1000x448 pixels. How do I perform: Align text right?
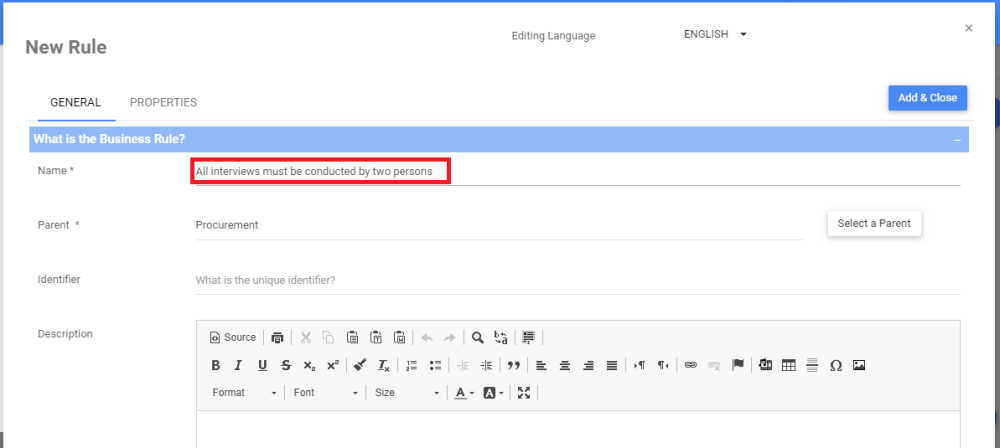(589, 366)
